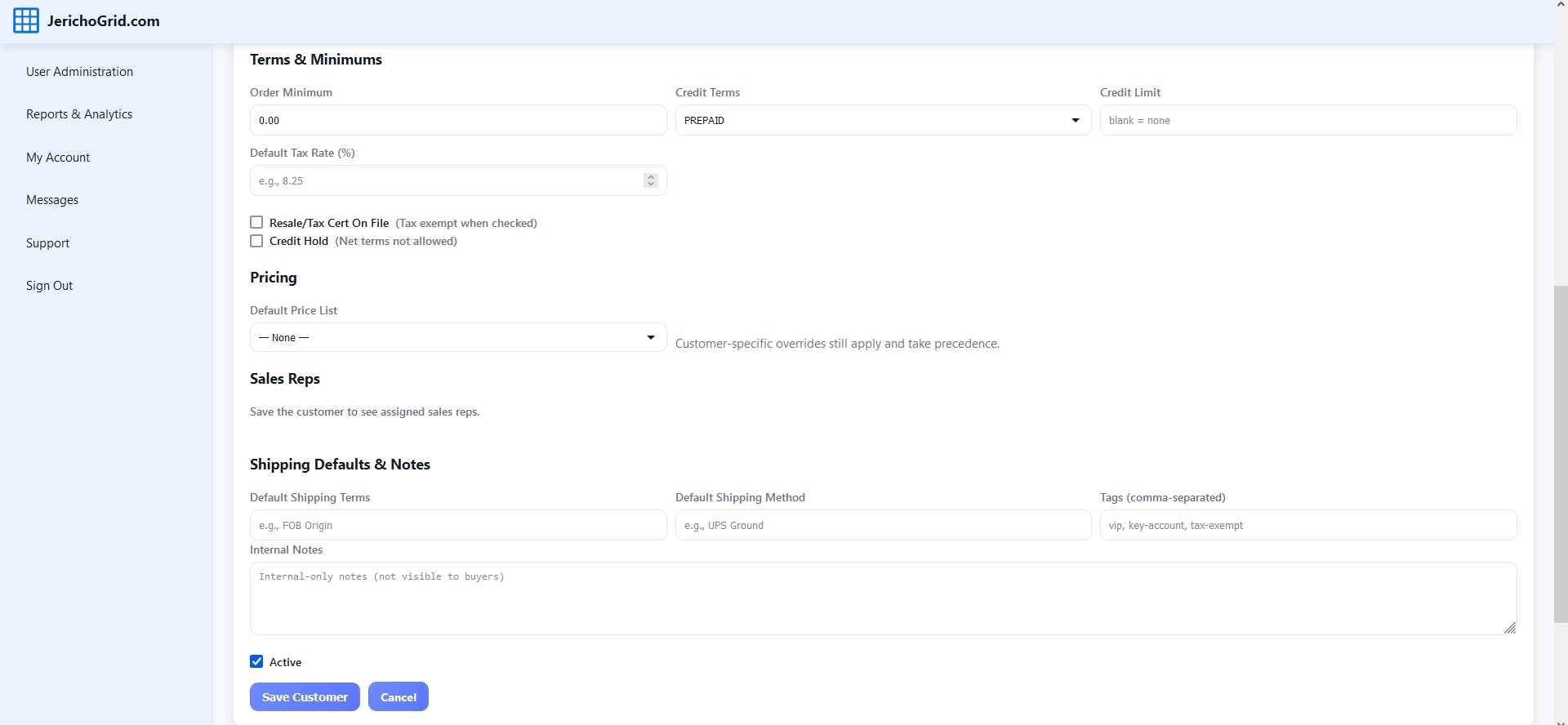Uncheck the Active checkbox
The height and width of the screenshot is (725, 1568).
click(256, 661)
